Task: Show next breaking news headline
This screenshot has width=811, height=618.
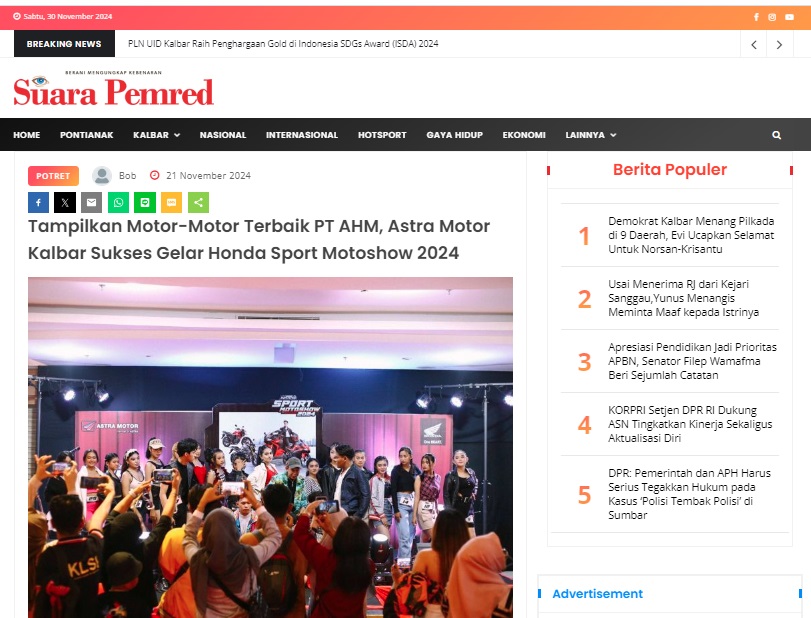Action: click(779, 44)
